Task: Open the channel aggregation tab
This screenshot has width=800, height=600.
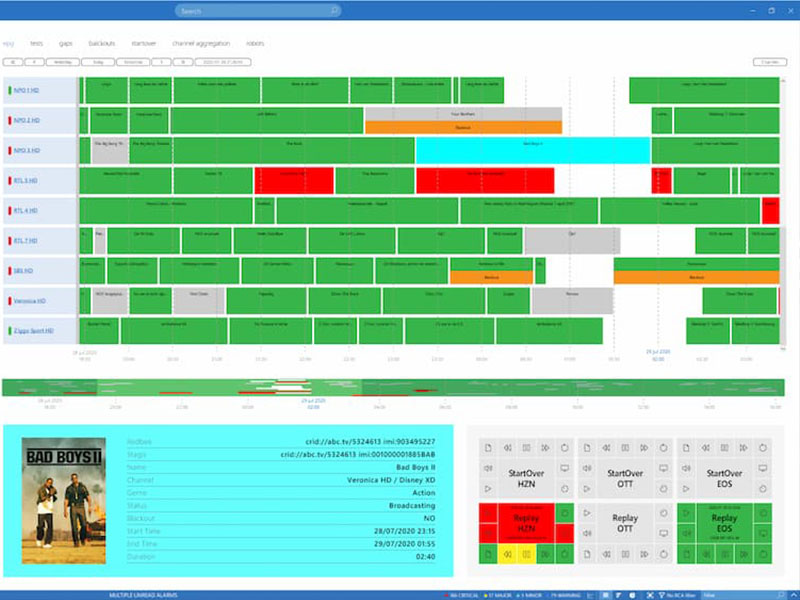Action: click(x=201, y=43)
